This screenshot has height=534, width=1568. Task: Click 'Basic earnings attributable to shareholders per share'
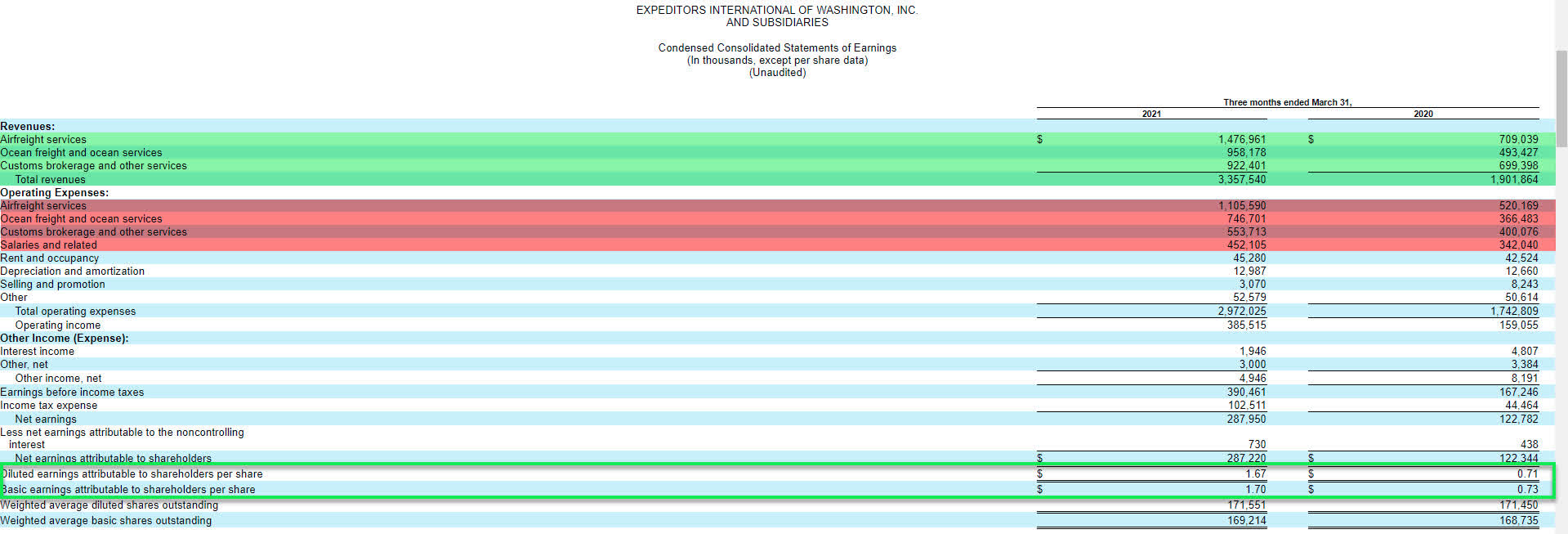click(x=127, y=490)
